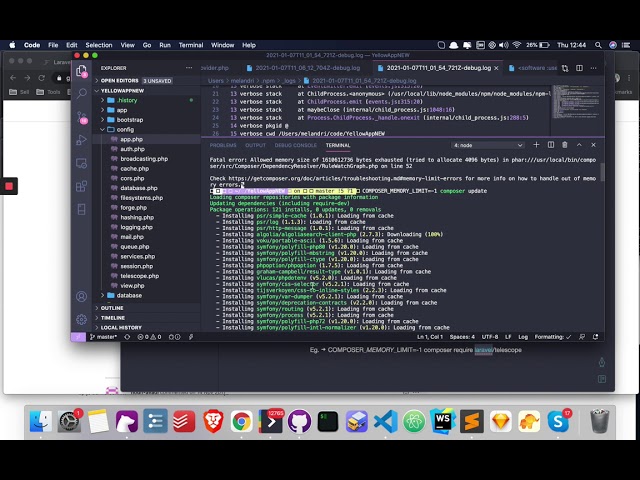Stop recording with the red button
Viewport: 640px width, 480px height.
[9, 186]
